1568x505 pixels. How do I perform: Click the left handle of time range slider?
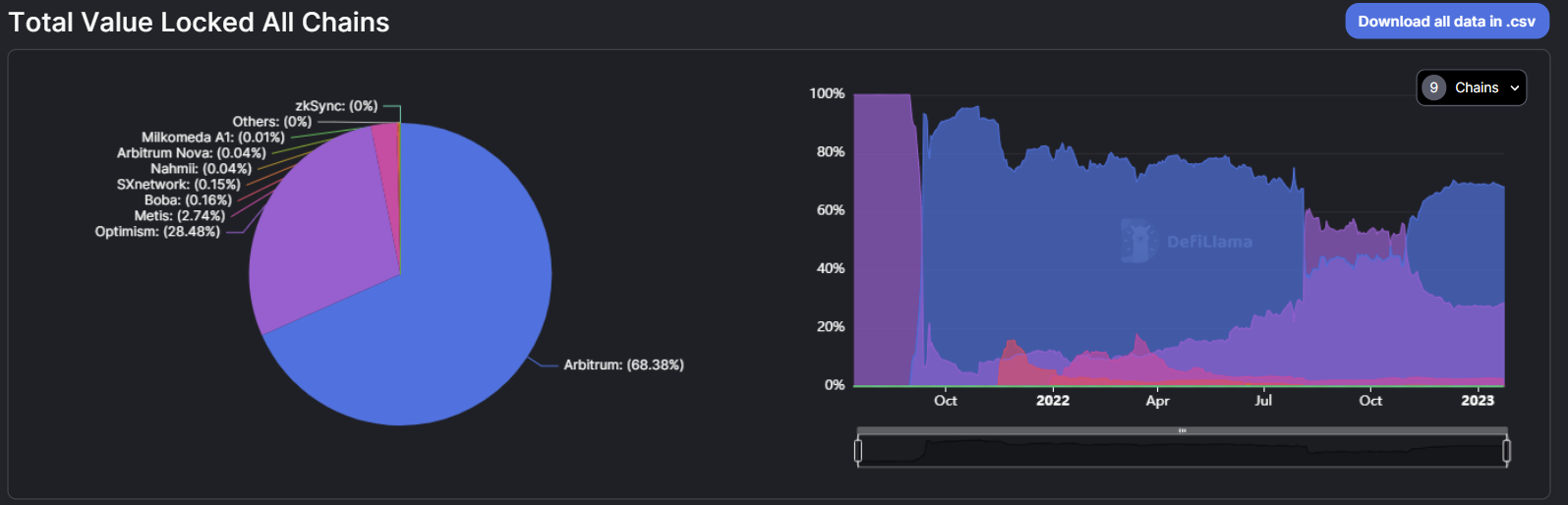[858, 451]
